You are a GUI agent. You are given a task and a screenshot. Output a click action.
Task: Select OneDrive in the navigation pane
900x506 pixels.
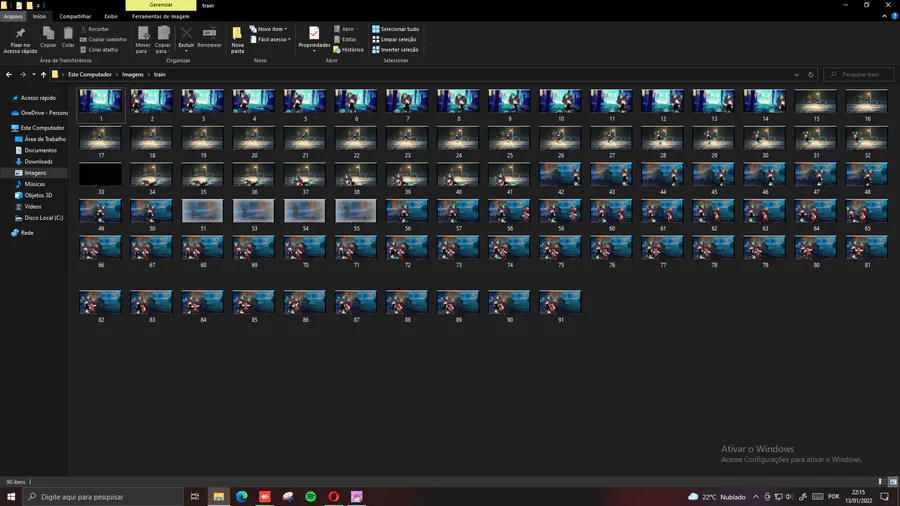coord(39,112)
